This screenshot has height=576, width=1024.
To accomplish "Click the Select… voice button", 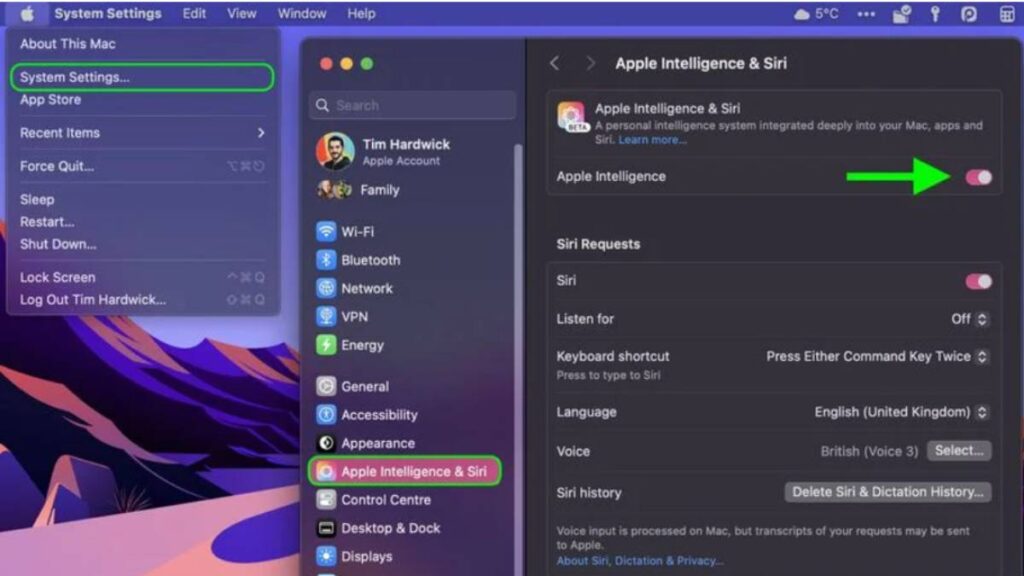I will coord(959,451).
